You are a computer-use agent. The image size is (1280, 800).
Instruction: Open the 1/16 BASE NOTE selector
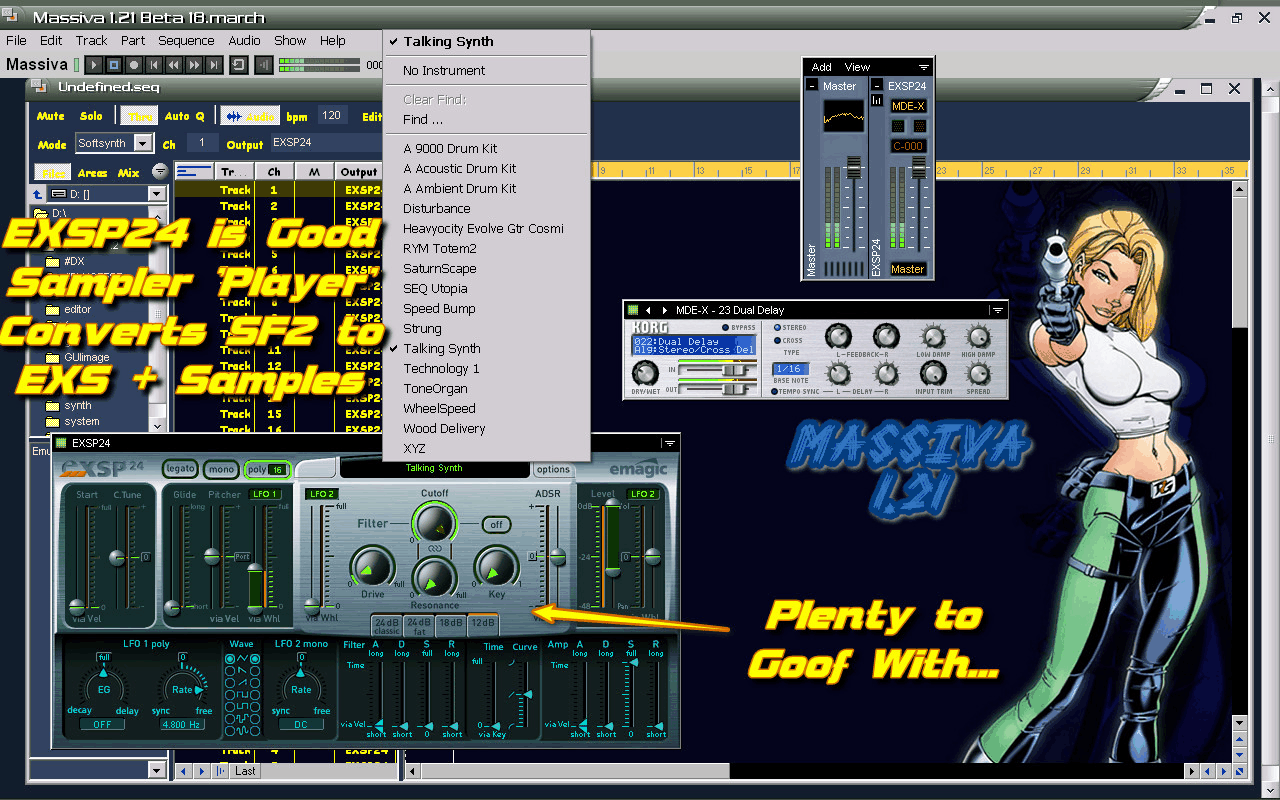pyautogui.click(x=791, y=369)
